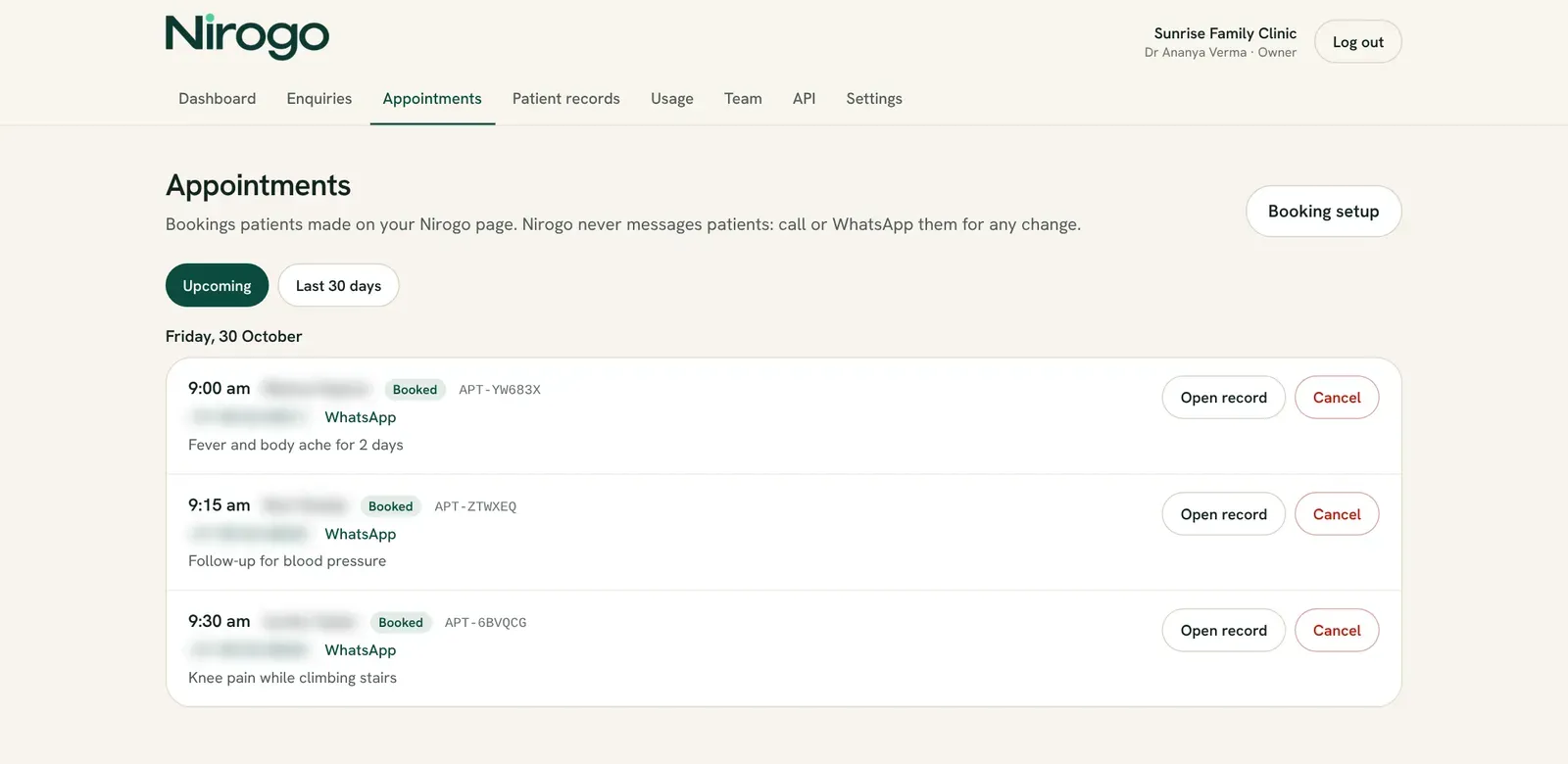Click WhatsApp link for knee pain appointment
The image size is (1568, 764).
pos(361,650)
